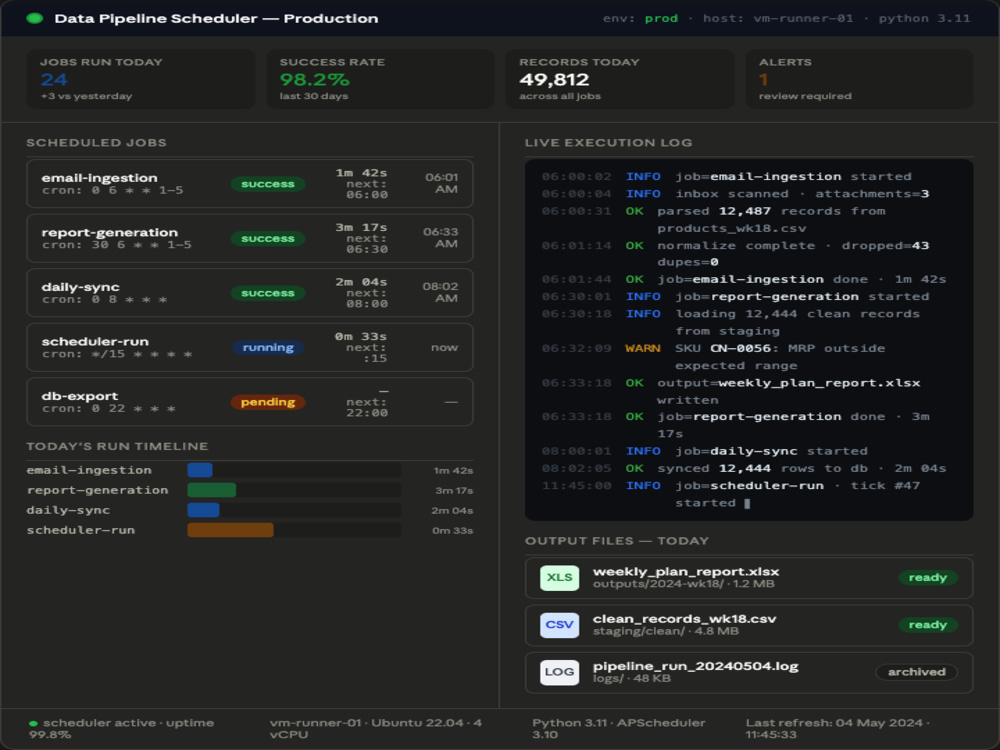Click the running badge on scheduler-run

pos(268,348)
